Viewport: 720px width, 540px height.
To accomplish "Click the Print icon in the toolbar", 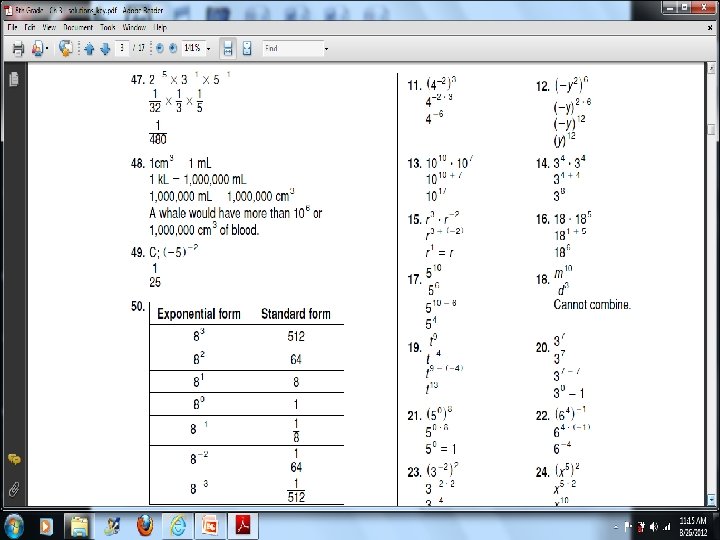I will pos(18,48).
